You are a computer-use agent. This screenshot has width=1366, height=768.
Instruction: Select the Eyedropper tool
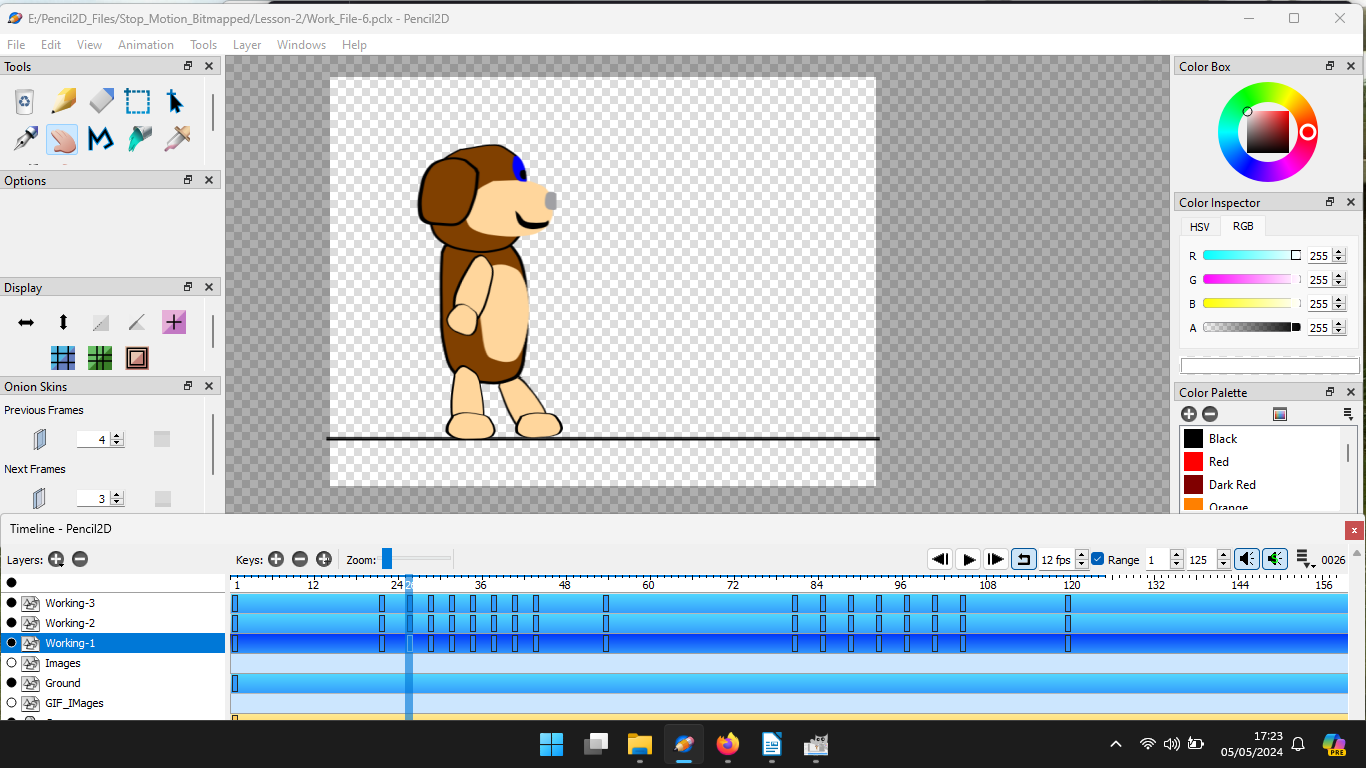[176, 138]
